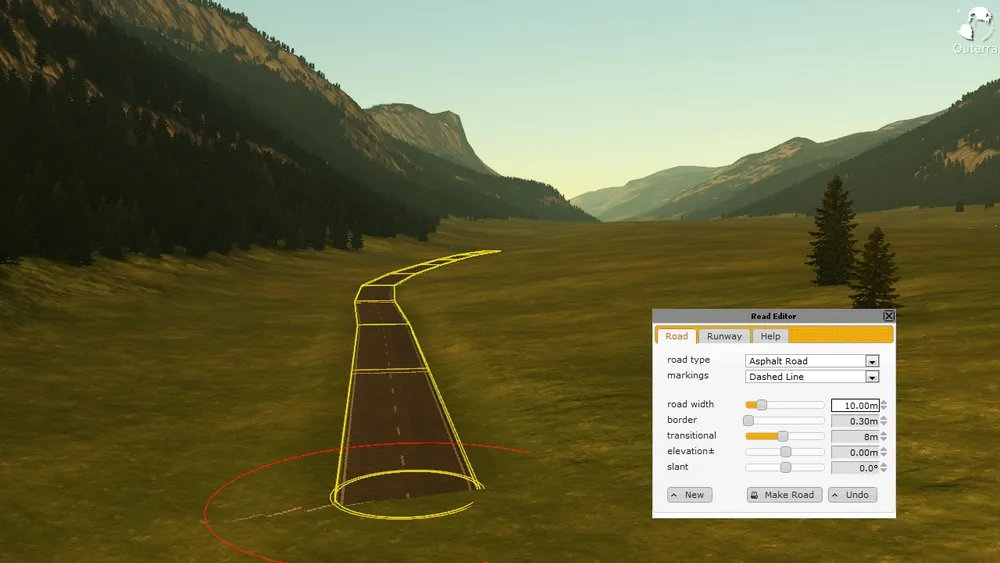Click the 'transitional' label
This screenshot has width=1000, height=563.
(691, 435)
